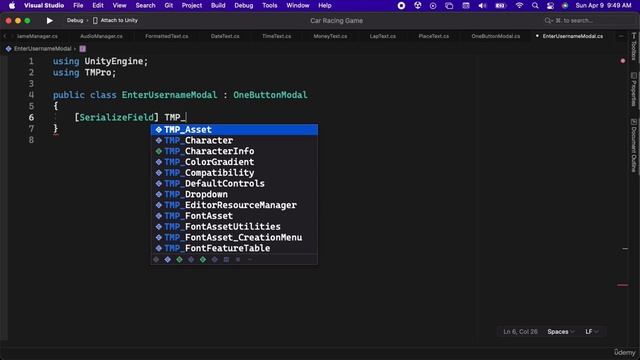This screenshot has width=640, height=360.
Task: Switch to MoneyText.cs tab
Action: pos(330,36)
